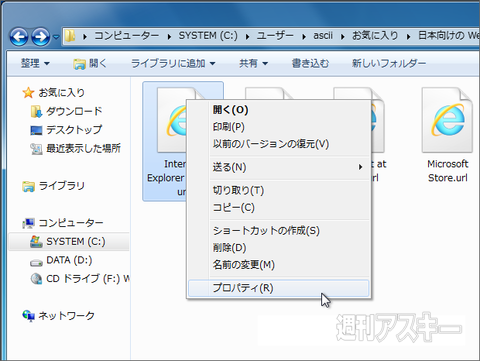Click the ネットワーク globe icon
Viewport: 480px width, 361px height.
point(28,316)
